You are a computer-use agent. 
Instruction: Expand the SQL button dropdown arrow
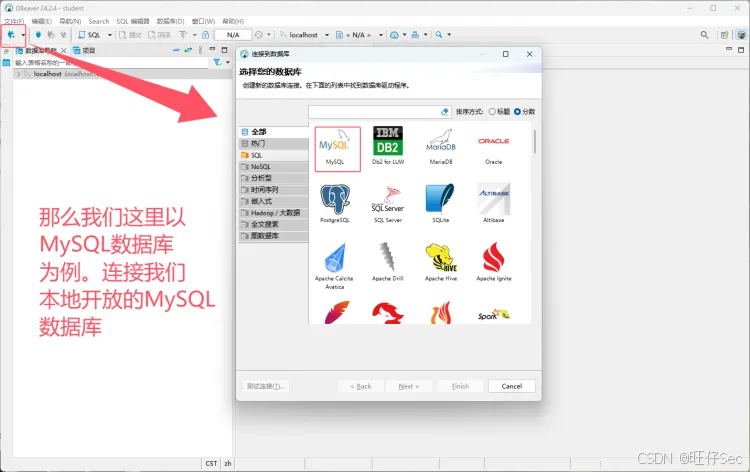click(110, 35)
